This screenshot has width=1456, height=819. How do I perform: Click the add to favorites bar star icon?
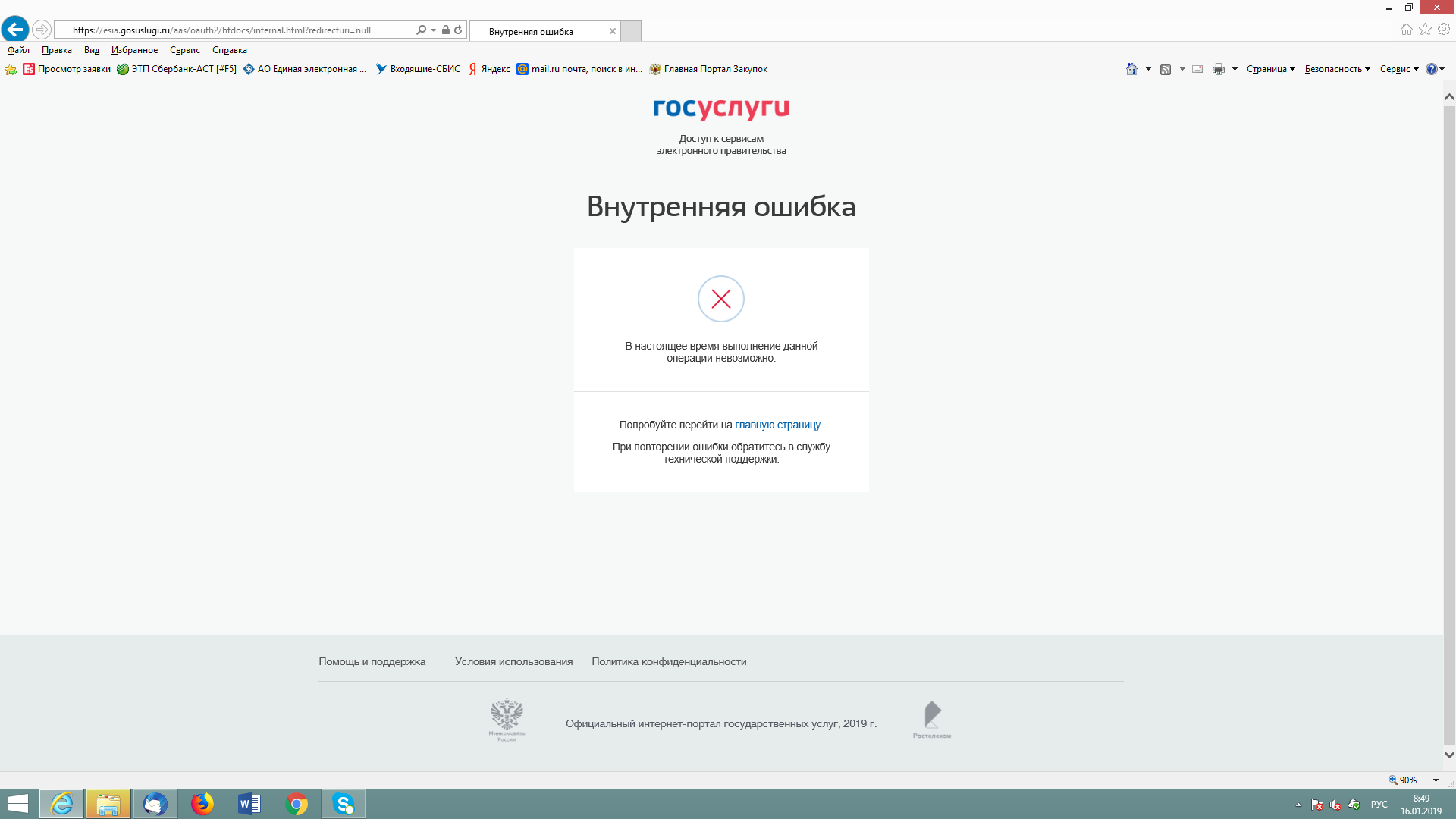11,69
